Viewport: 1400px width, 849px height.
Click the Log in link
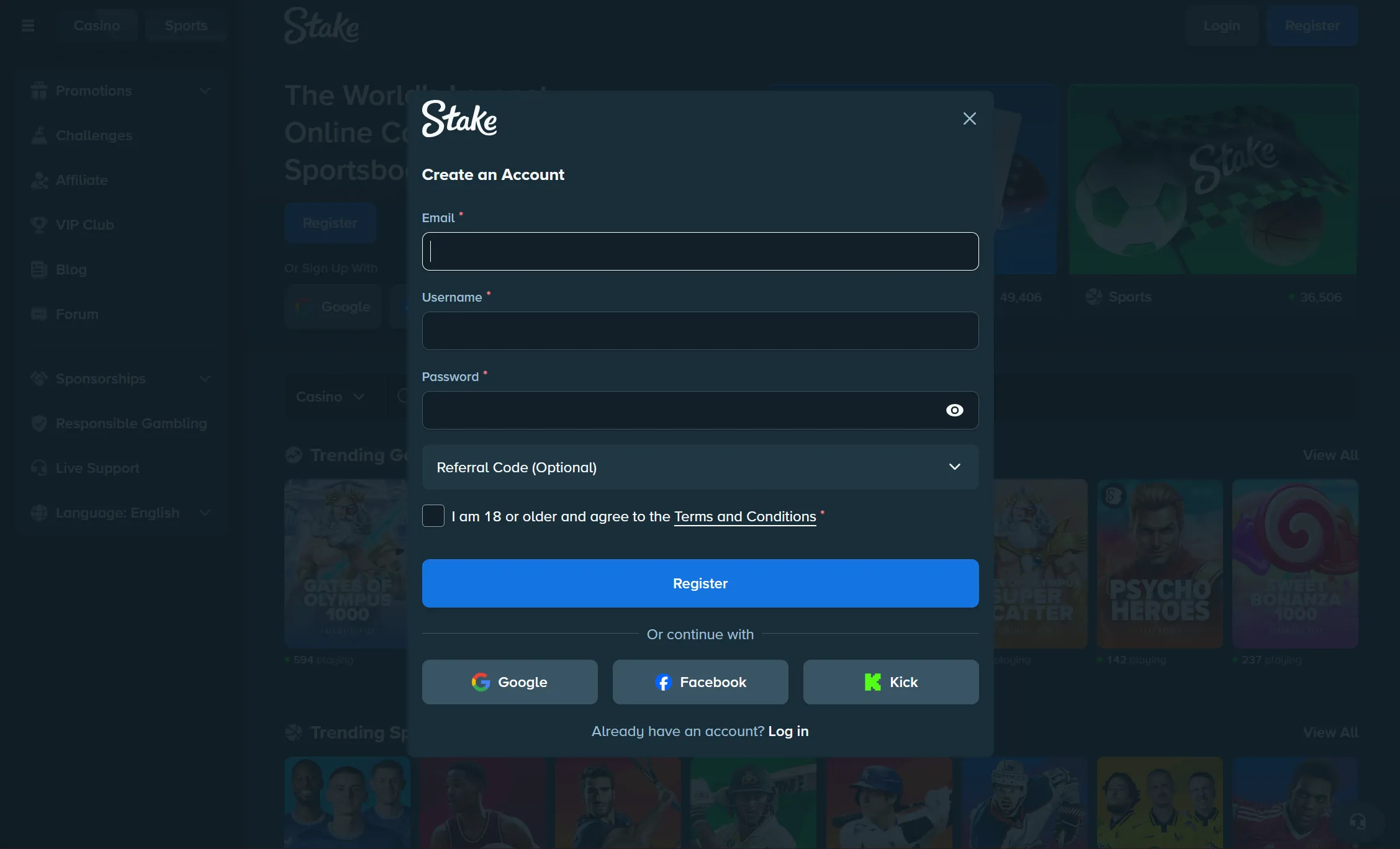click(x=788, y=731)
